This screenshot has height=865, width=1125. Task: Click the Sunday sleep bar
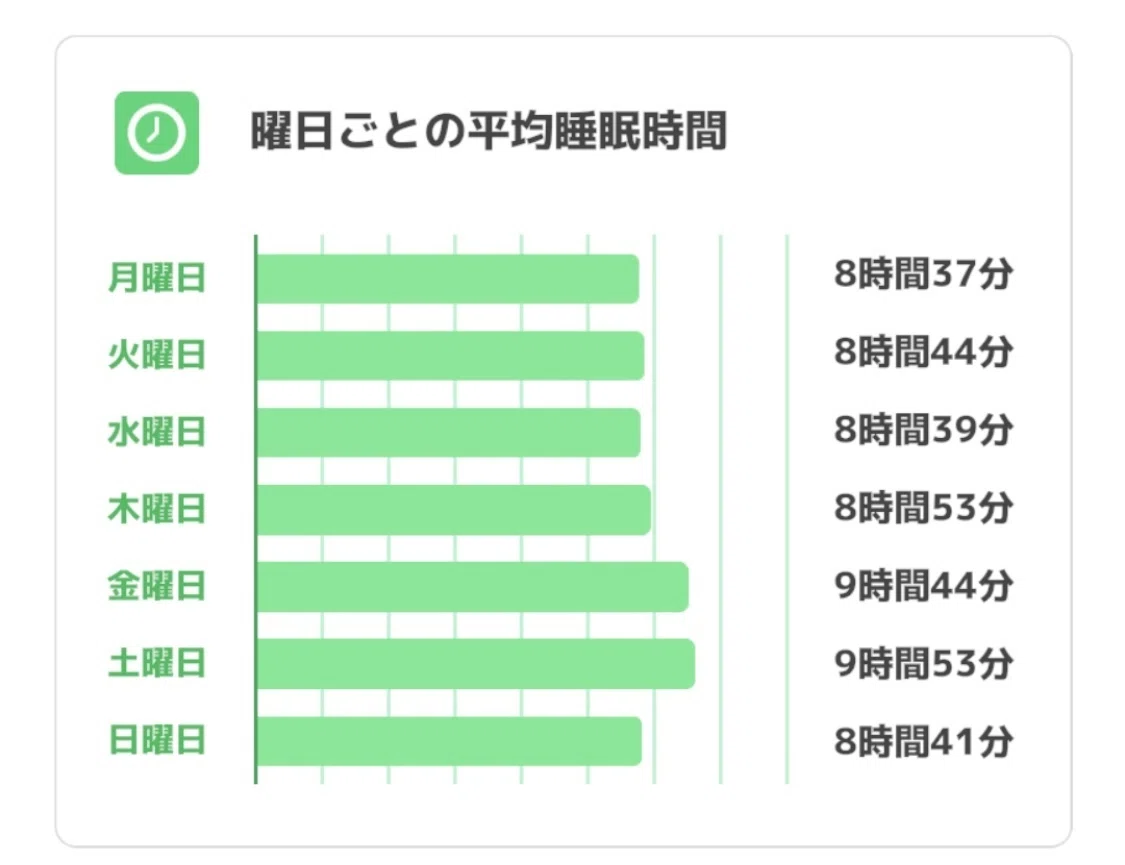449,741
